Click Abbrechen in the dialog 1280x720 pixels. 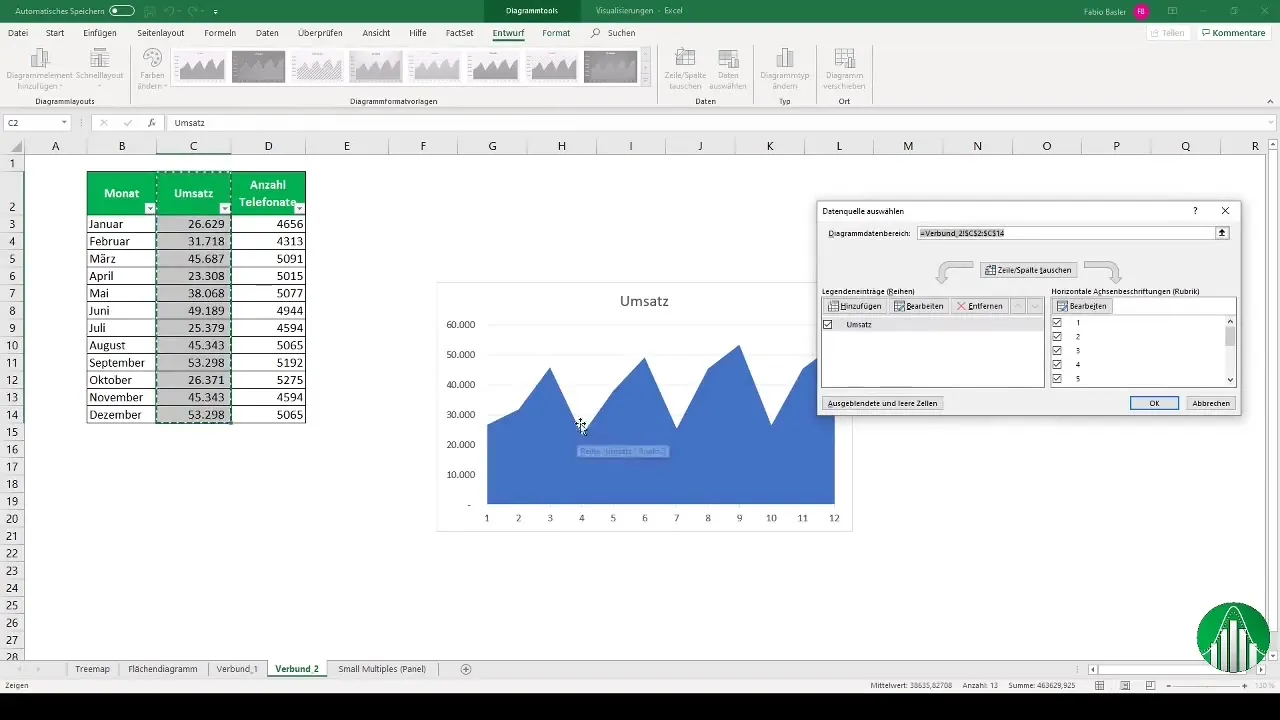[1211, 403]
